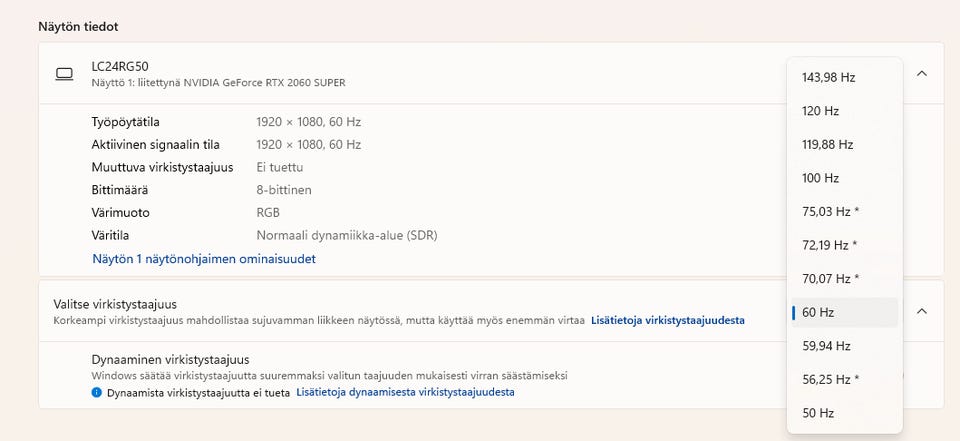The height and width of the screenshot is (441, 960).
Task: Click the monitor icon beside LC24RG50
Action: pos(64,74)
